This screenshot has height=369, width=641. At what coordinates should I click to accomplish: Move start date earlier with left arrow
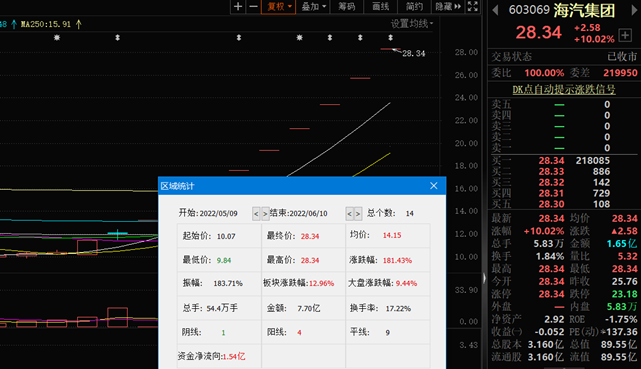[x=256, y=214]
